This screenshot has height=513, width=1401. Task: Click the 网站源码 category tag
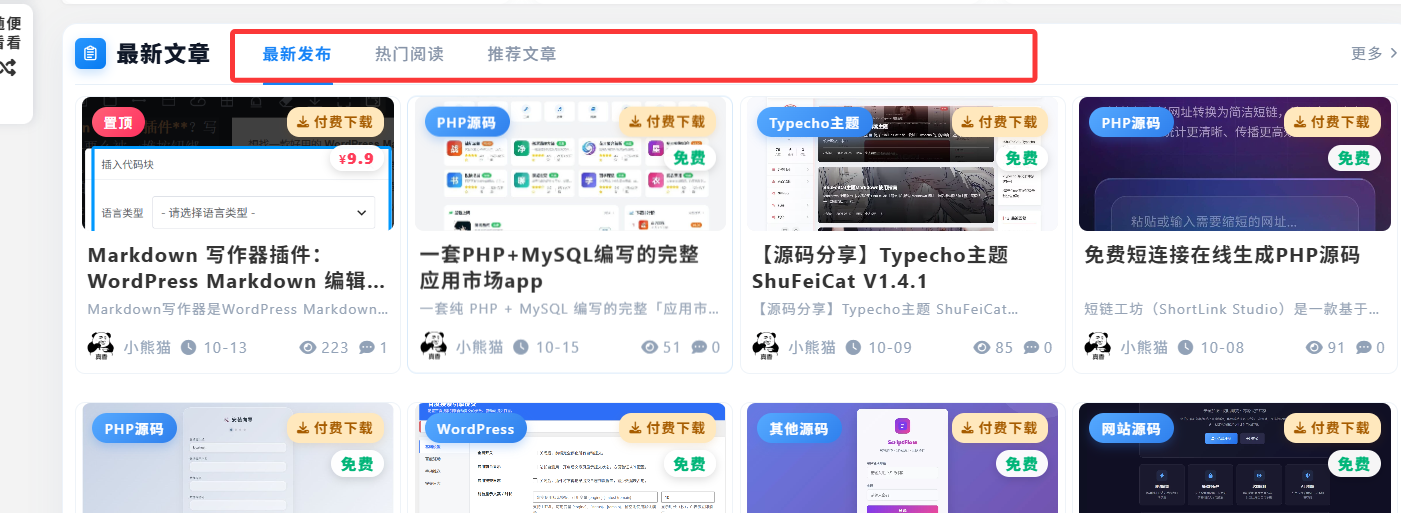(x=1132, y=428)
